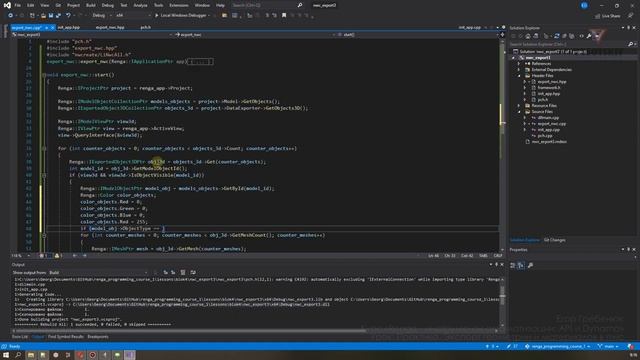The width and height of the screenshot is (640, 360).
Task: Collapse the start() function outlining marker
Action: tap(44, 75)
